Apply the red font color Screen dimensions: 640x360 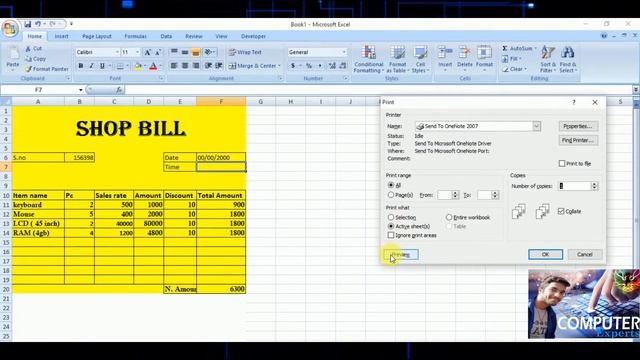click(153, 66)
